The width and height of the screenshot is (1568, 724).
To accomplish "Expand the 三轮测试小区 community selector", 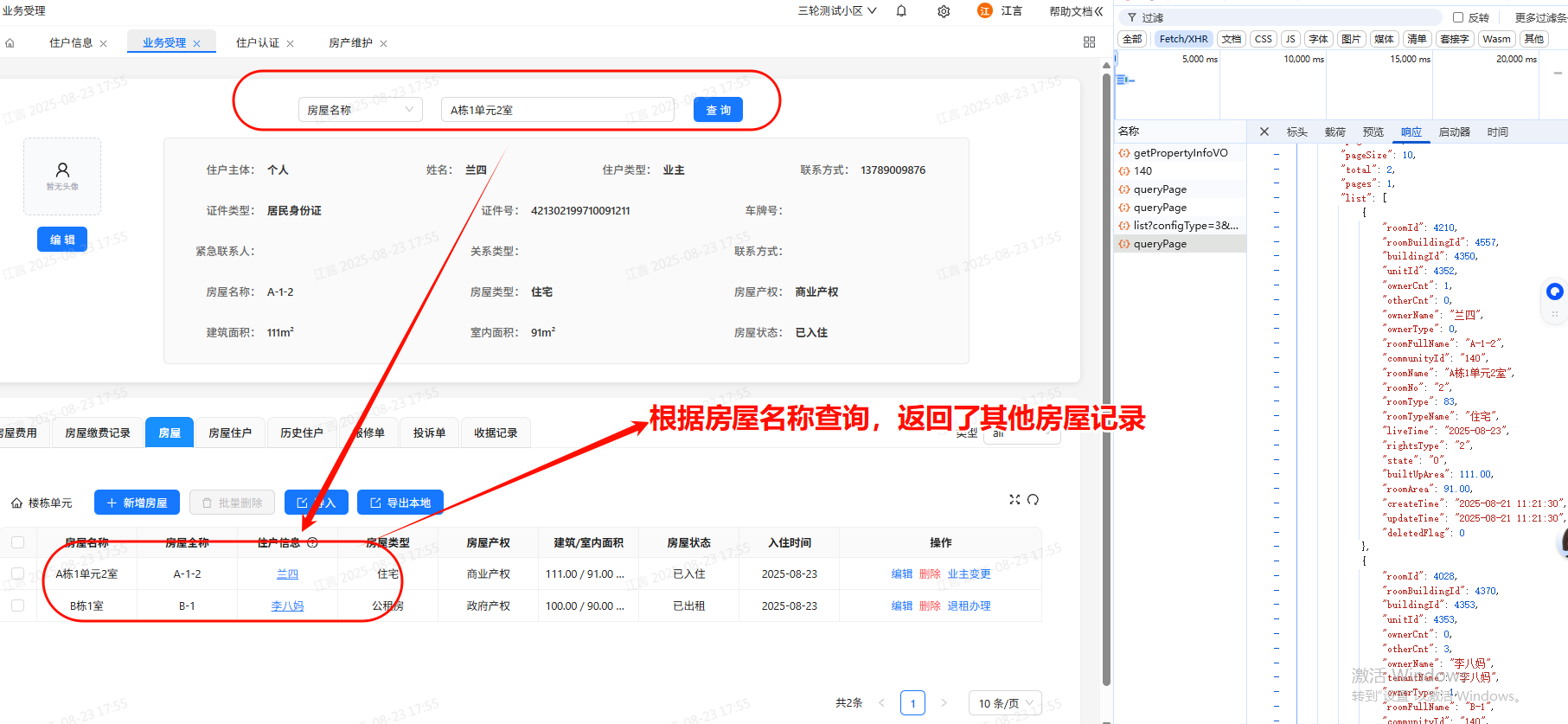I will (x=836, y=11).
